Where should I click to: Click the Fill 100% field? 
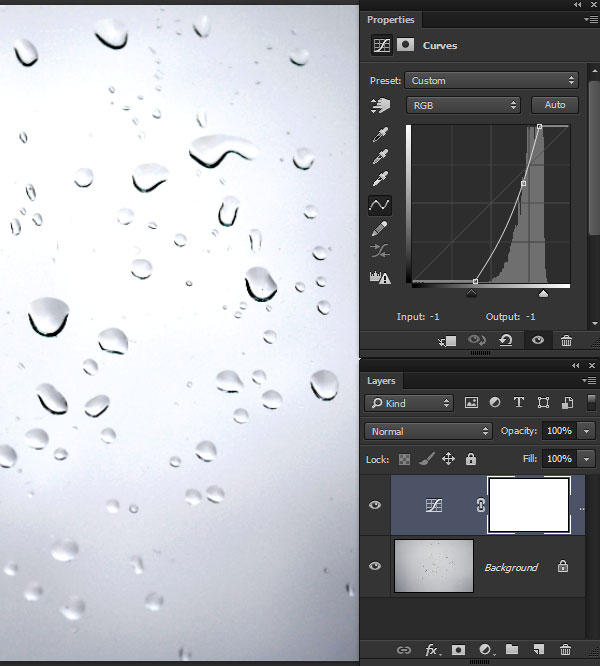[x=559, y=459]
